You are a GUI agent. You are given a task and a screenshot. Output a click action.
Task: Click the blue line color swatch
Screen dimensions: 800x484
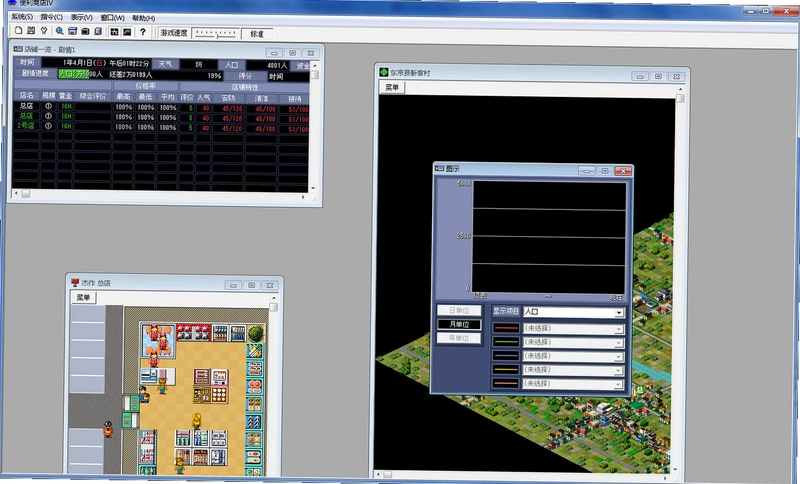506,355
